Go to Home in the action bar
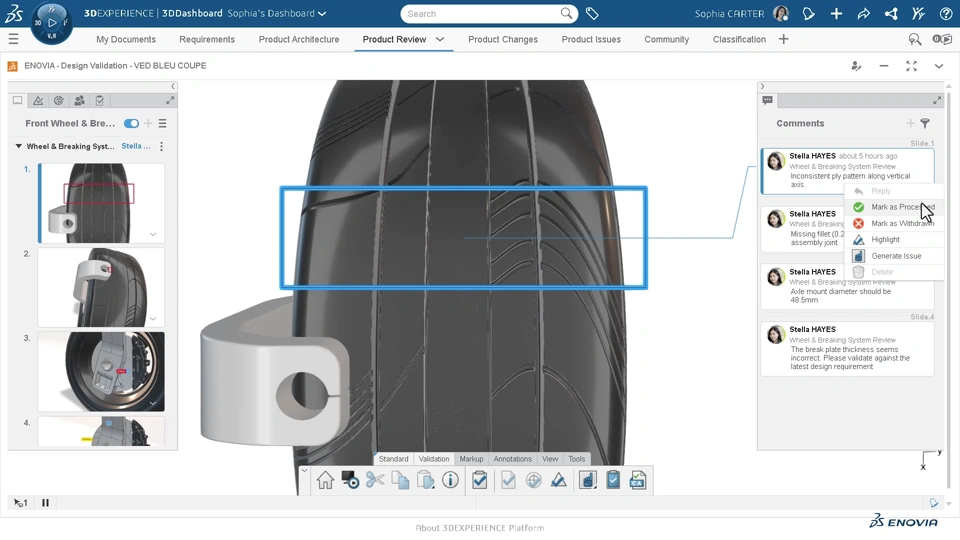 click(325, 481)
